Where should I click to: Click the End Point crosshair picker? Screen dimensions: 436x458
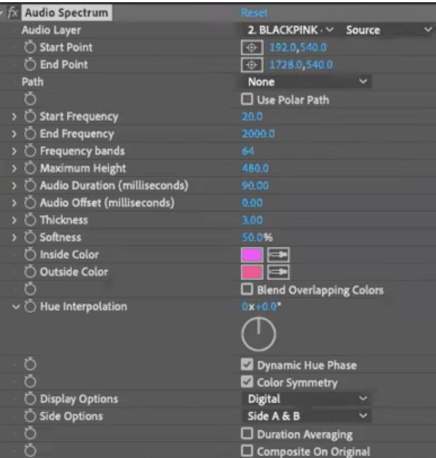click(x=252, y=65)
